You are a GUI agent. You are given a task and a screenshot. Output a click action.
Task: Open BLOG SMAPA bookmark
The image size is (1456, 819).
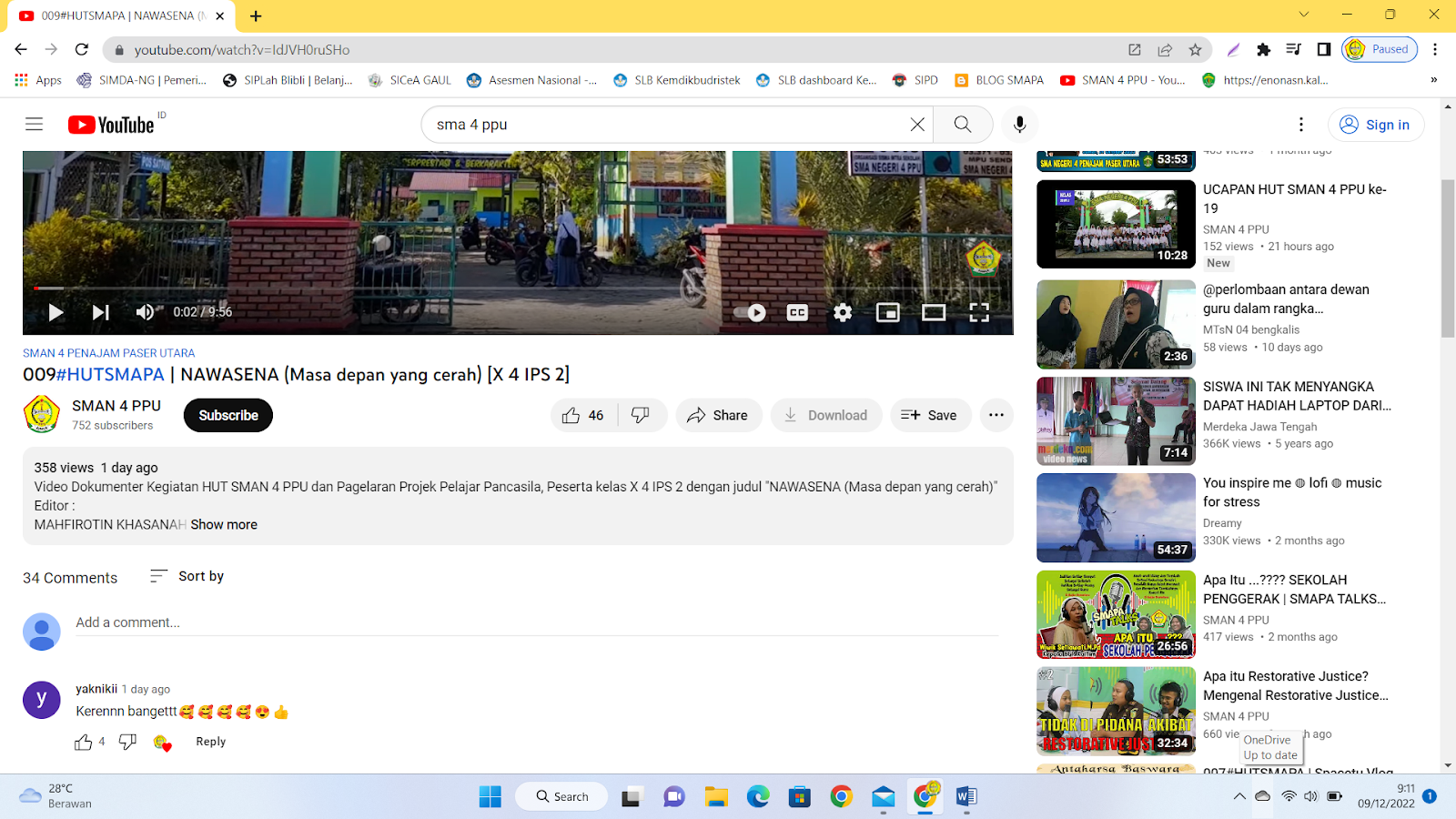(x=999, y=80)
